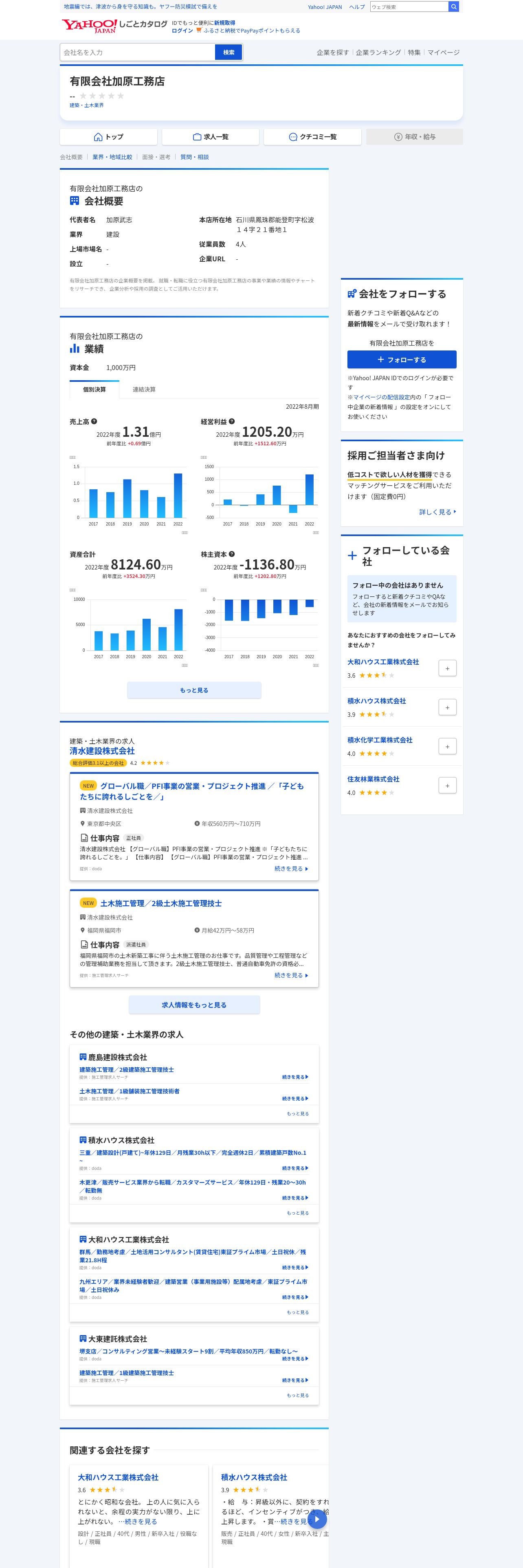This screenshot has width=523, height=1568.
Task: Click もっと見る in 鹿島建設株式会社 card
Action: 298,1113
